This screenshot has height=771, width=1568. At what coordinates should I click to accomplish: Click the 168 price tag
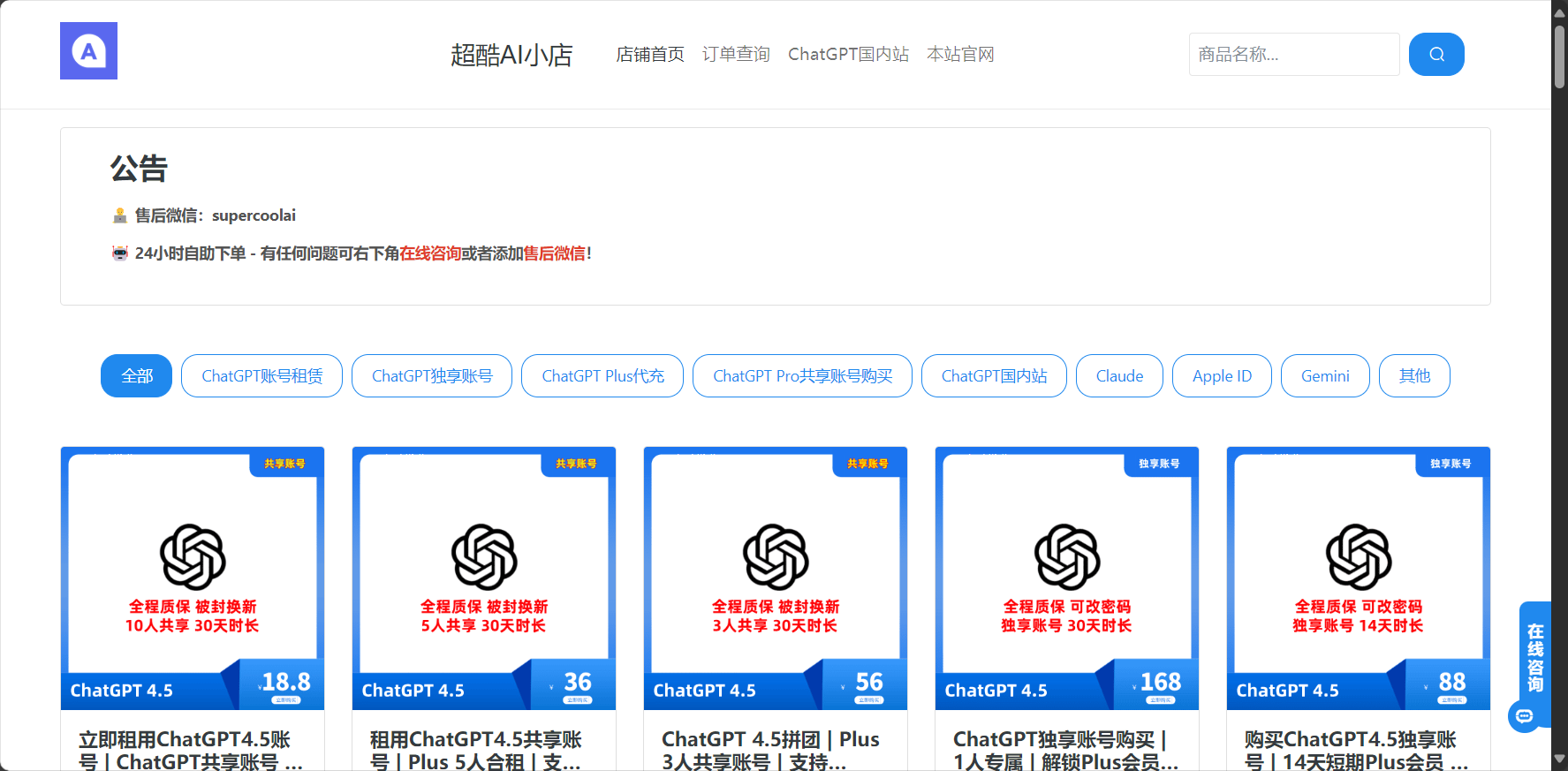coord(1160,683)
